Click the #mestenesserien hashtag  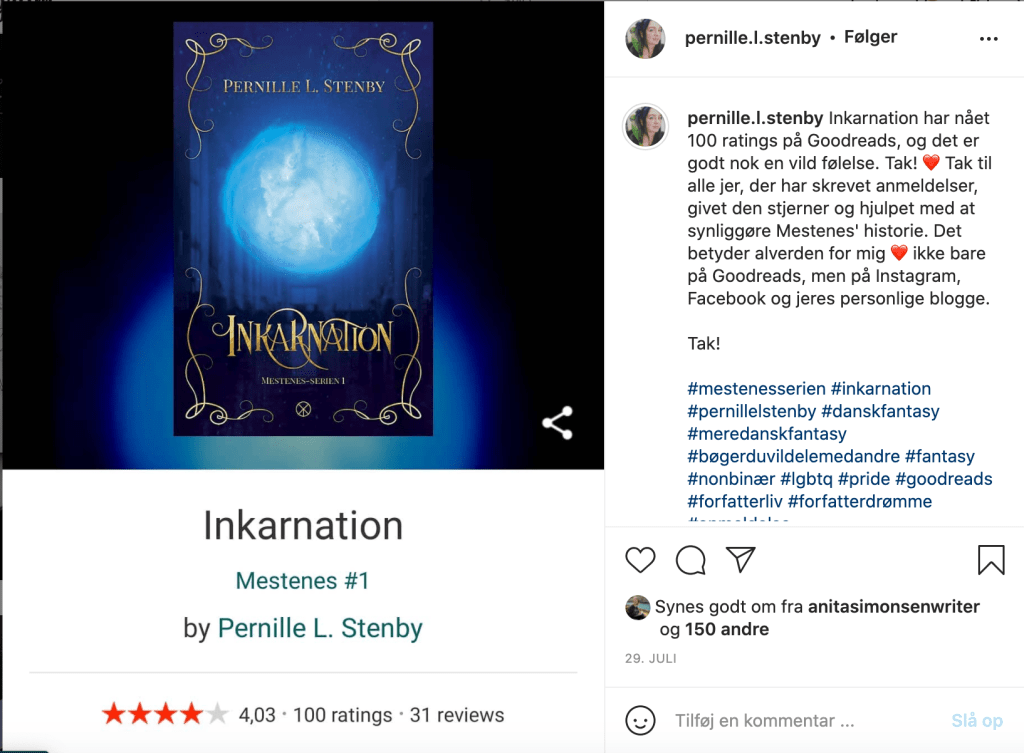coord(756,389)
